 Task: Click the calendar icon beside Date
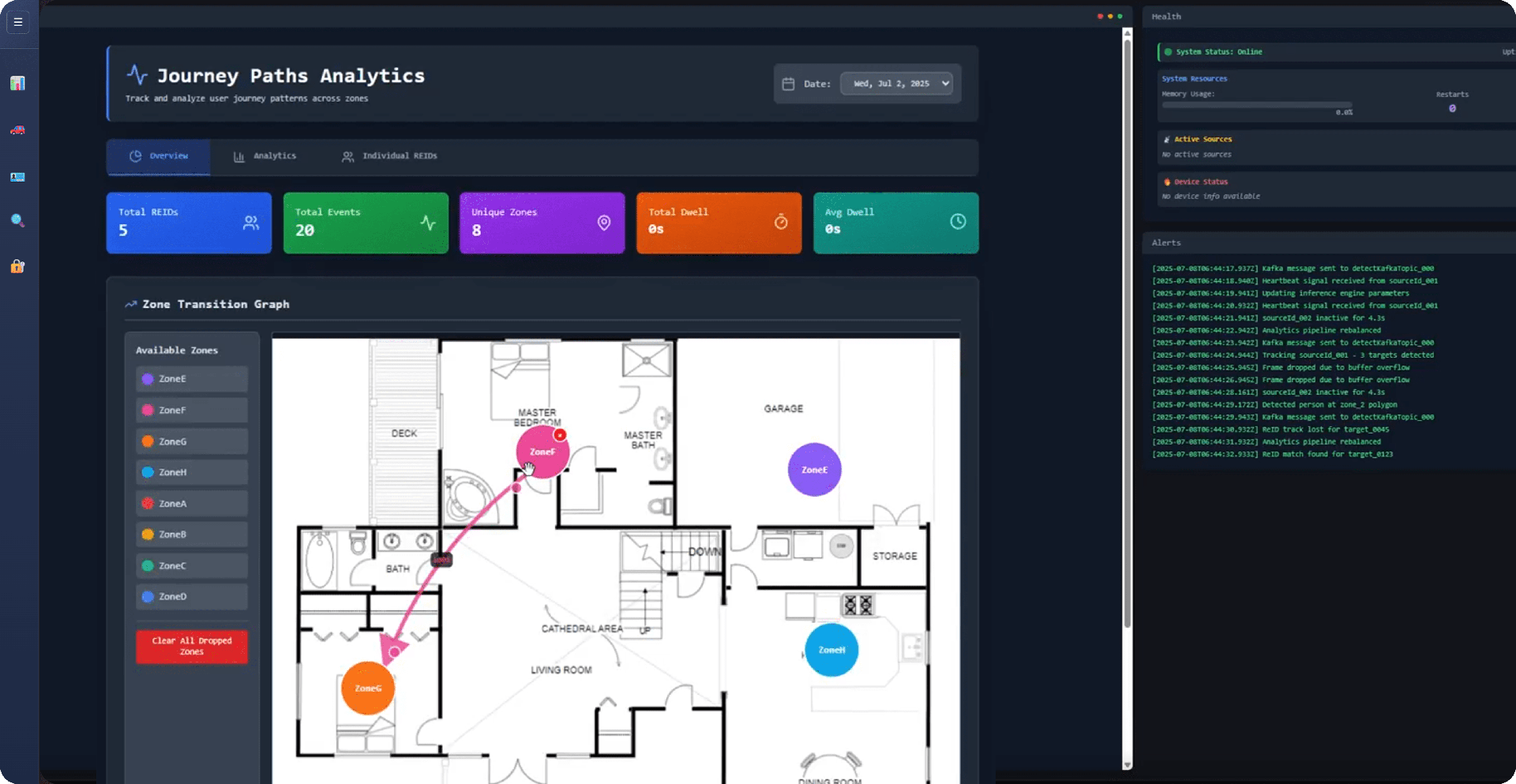coord(788,84)
